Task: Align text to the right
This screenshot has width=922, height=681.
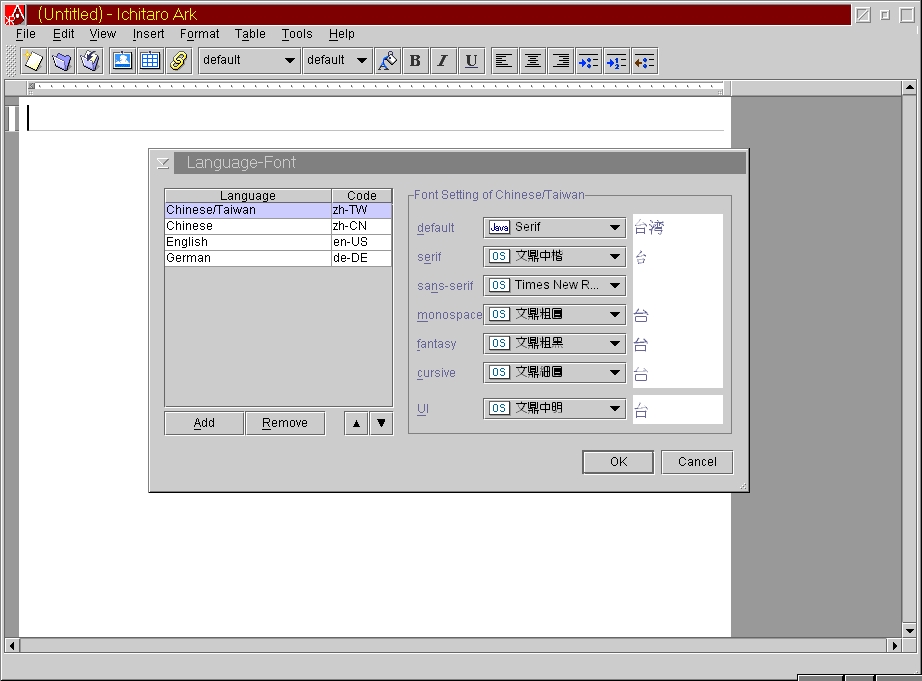Action: (561, 61)
